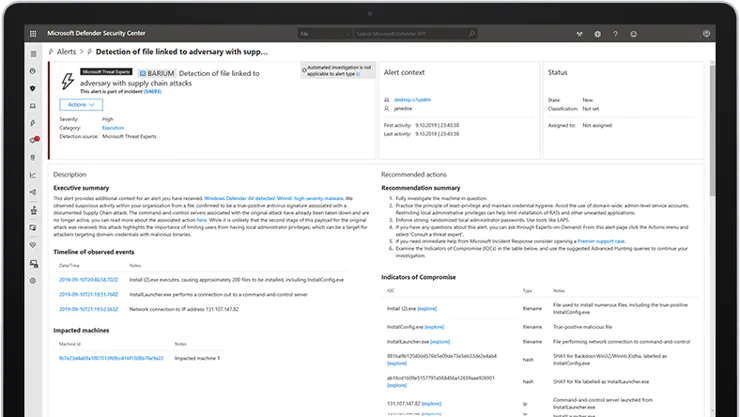Click the Execution category link

click(x=113, y=128)
